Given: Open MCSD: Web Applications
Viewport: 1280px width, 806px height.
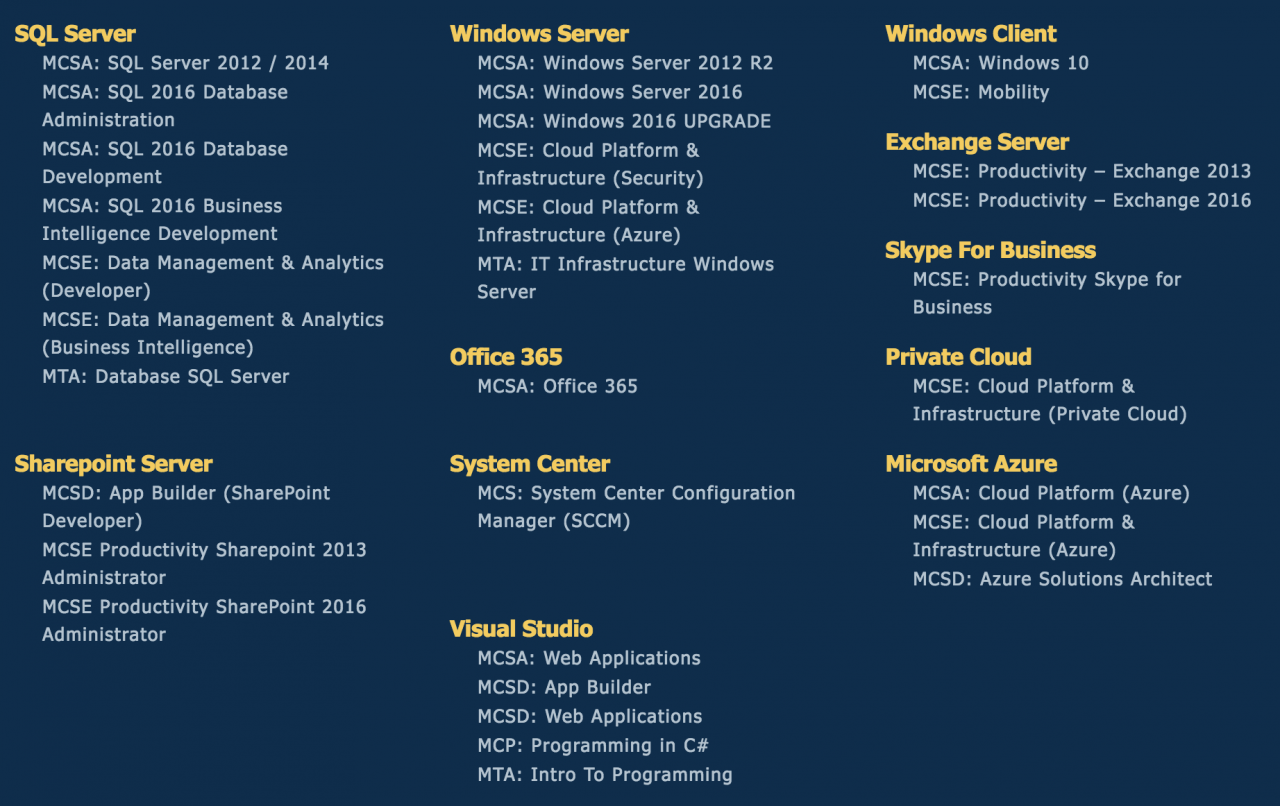Looking at the screenshot, I should pos(590,716).
